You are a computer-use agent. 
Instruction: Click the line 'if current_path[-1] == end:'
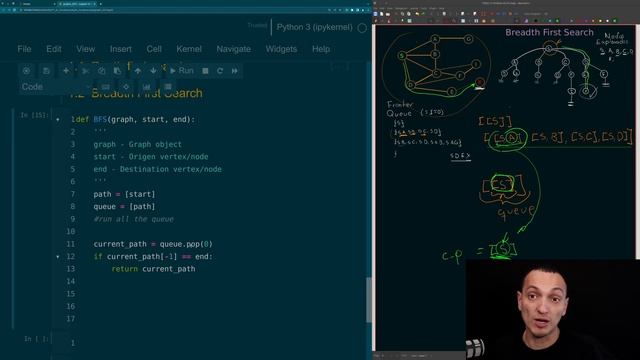153,257
